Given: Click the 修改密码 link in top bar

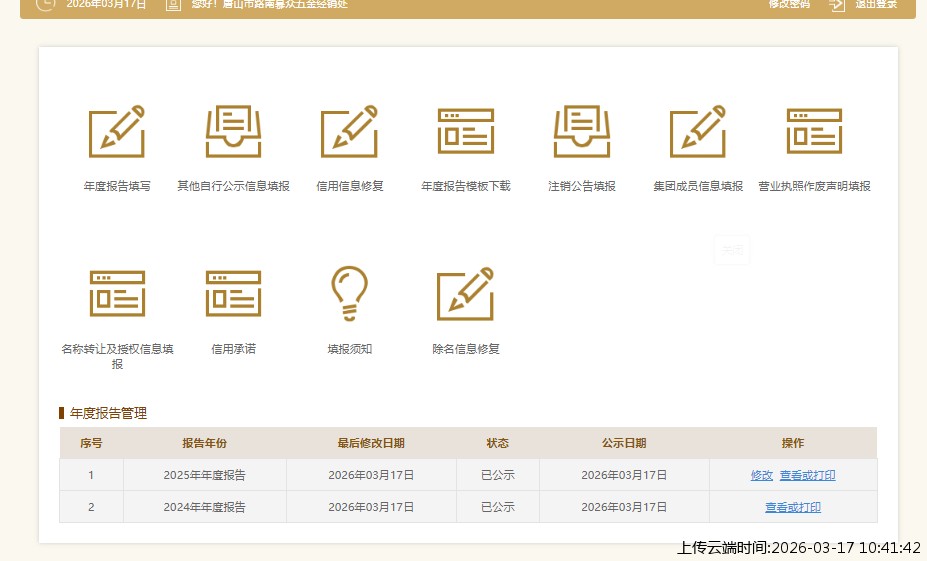Looking at the screenshot, I should pyautogui.click(x=789, y=4).
